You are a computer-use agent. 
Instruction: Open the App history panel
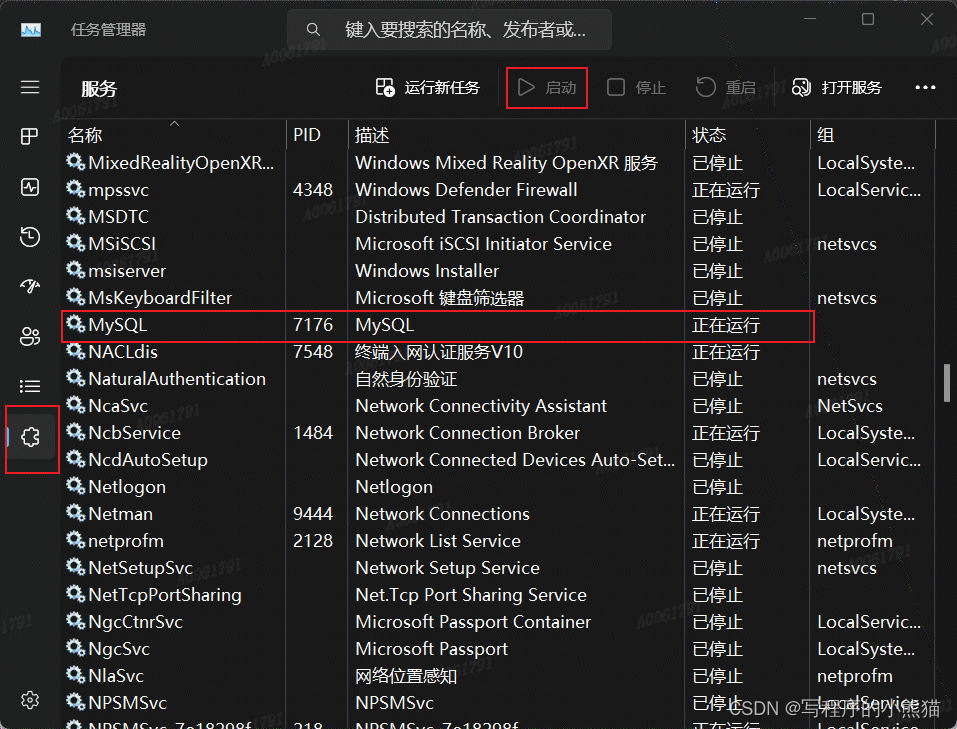point(30,236)
